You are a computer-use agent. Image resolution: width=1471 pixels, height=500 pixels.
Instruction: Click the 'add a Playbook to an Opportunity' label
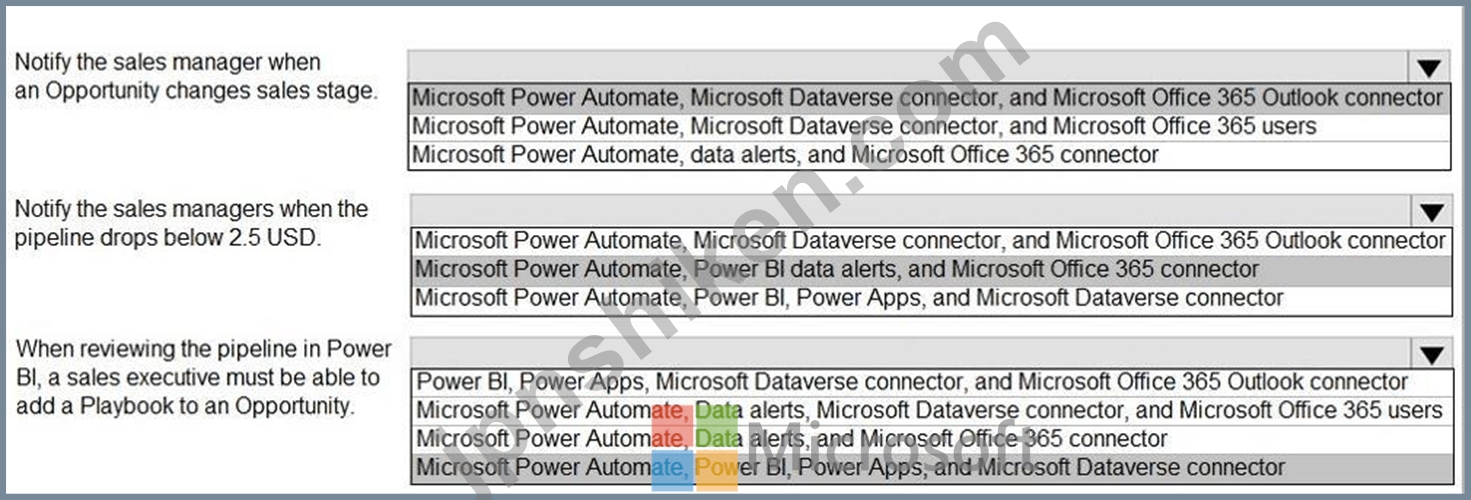185,407
